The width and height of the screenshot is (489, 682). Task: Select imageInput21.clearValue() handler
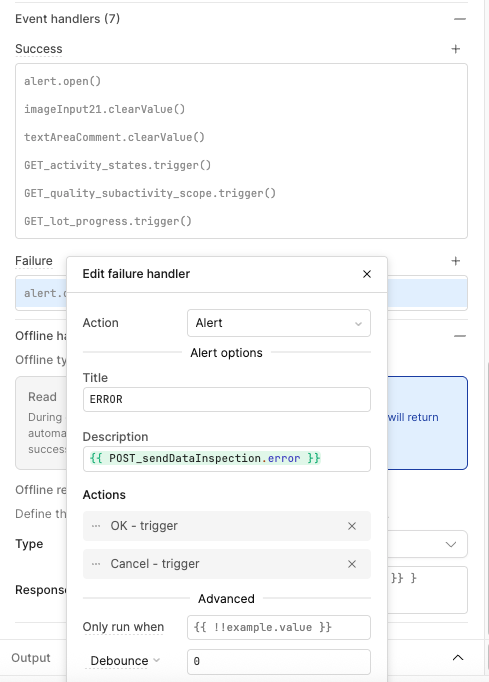(241, 109)
